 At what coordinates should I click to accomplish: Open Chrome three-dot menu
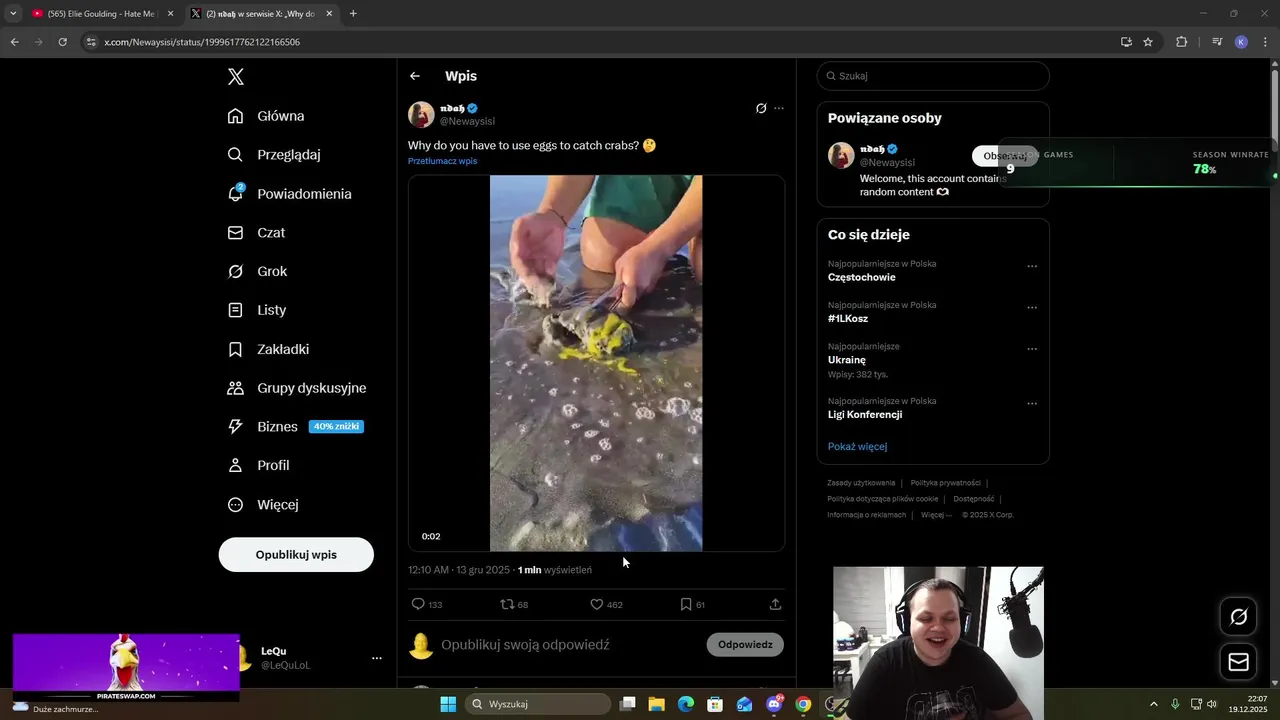pyautogui.click(x=1264, y=42)
